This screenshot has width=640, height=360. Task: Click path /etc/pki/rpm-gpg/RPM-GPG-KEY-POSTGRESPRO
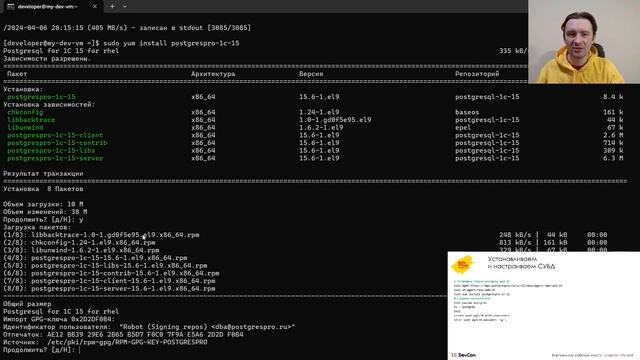point(127,342)
